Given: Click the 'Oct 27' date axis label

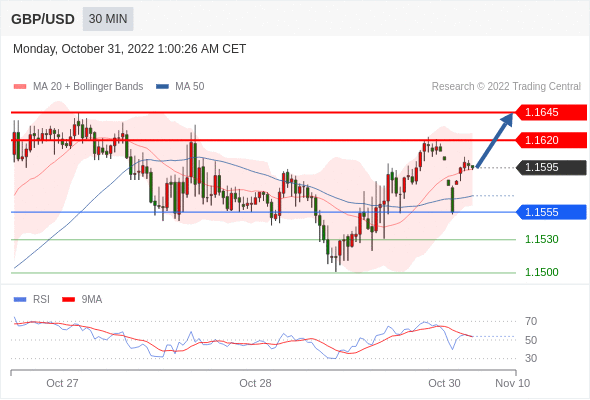Looking at the screenshot, I should coord(62,383).
